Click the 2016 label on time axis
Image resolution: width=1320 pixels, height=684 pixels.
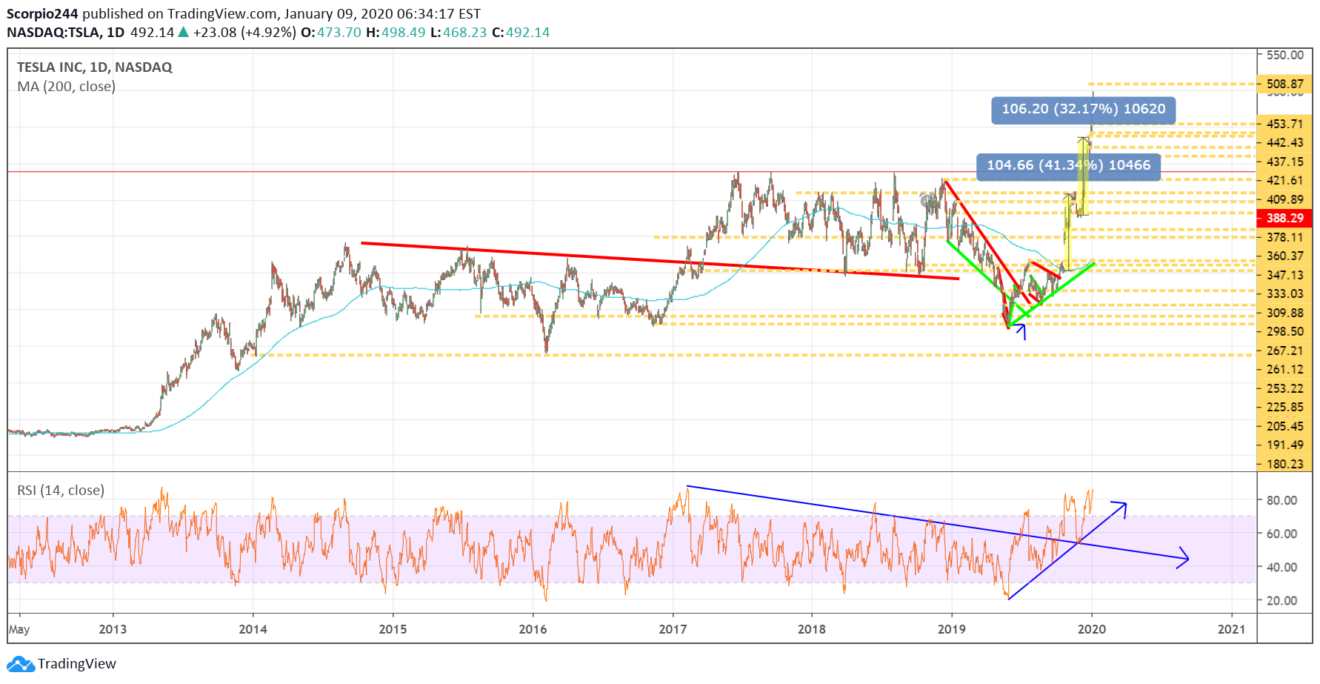click(x=533, y=630)
